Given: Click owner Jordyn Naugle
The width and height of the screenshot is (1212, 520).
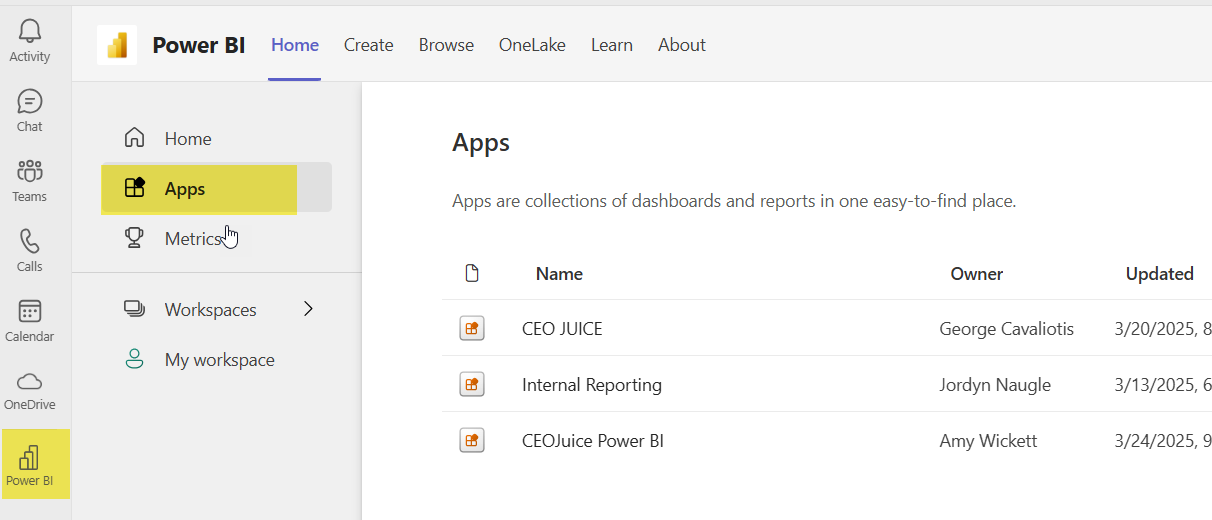Looking at the screenshot, I should coord(995,384).
